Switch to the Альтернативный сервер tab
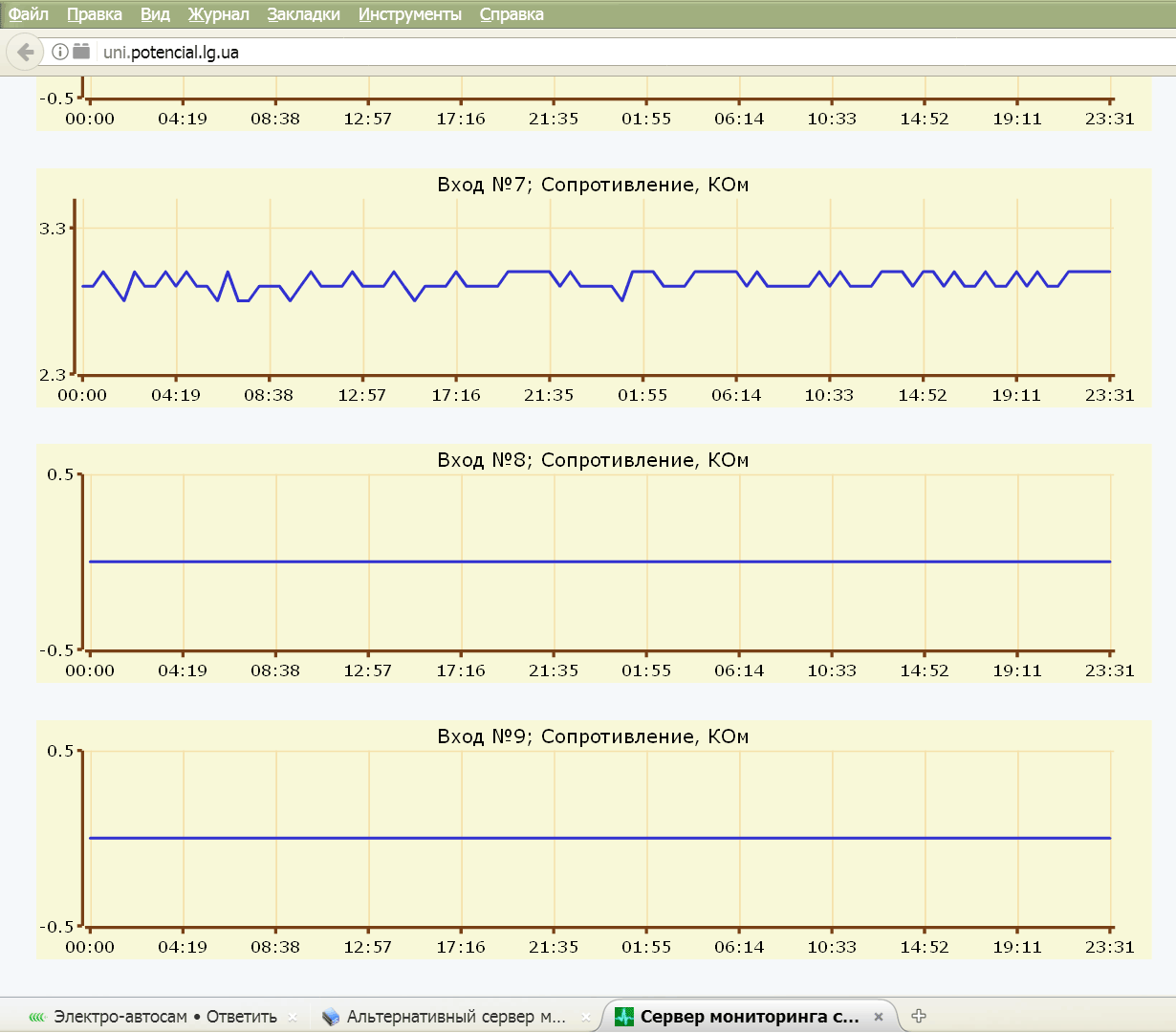 [456, 1017]
